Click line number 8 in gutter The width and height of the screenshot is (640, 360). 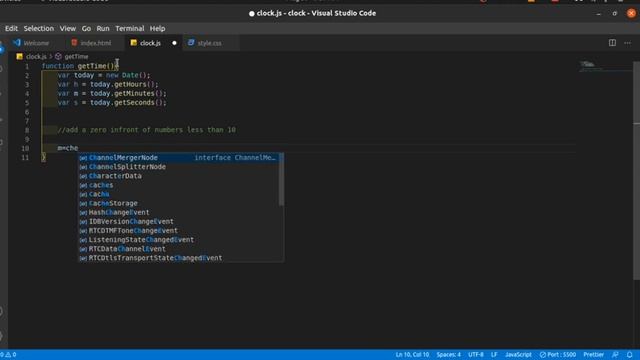(x=27, y=130)
